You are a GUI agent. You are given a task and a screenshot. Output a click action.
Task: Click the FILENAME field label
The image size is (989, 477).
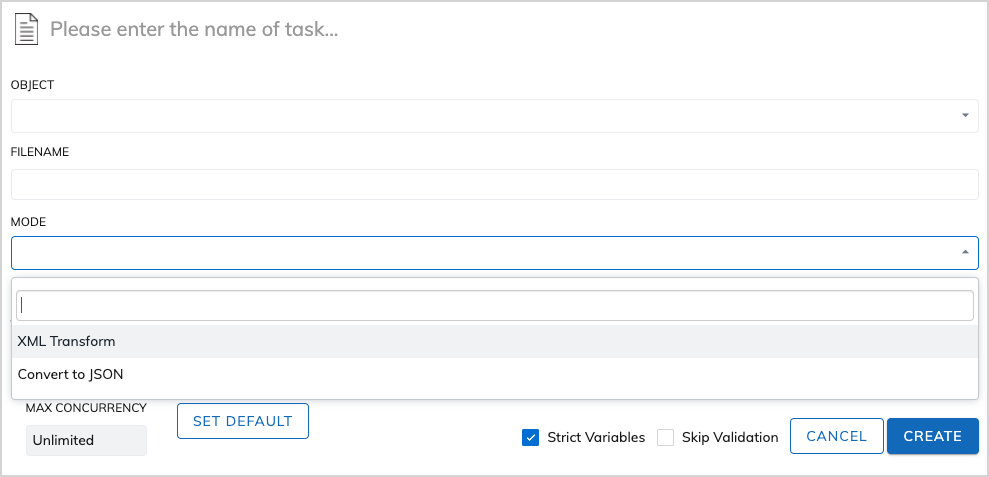(39, 152)
